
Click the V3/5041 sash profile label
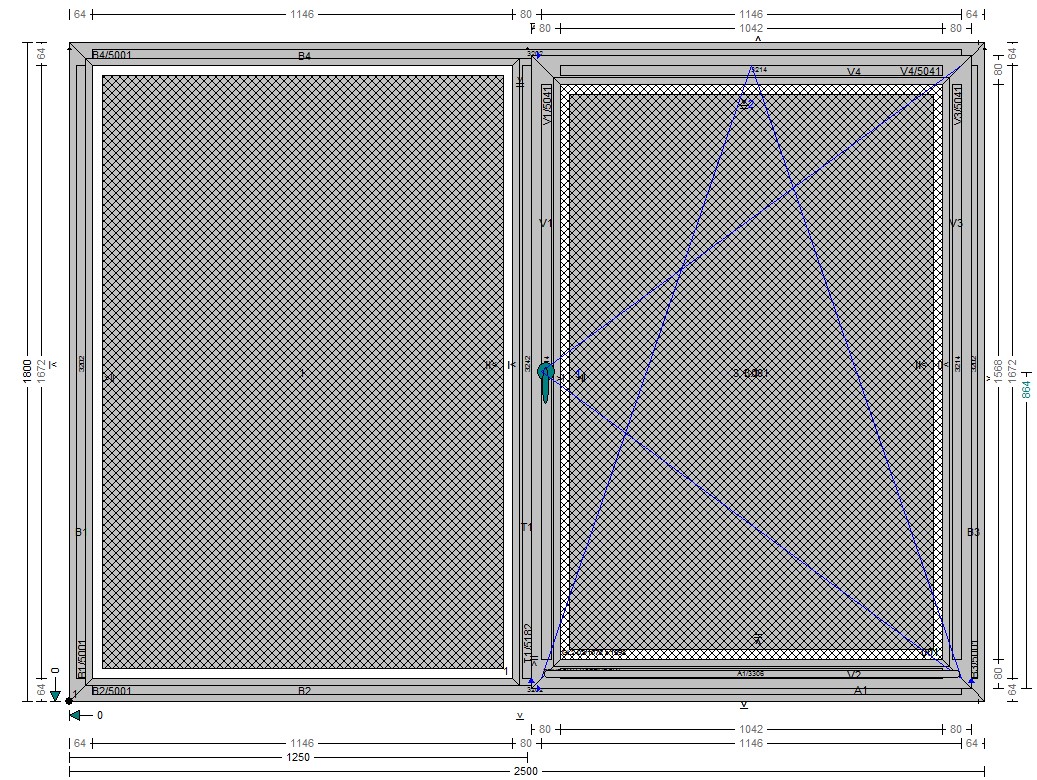click(958, 105)
